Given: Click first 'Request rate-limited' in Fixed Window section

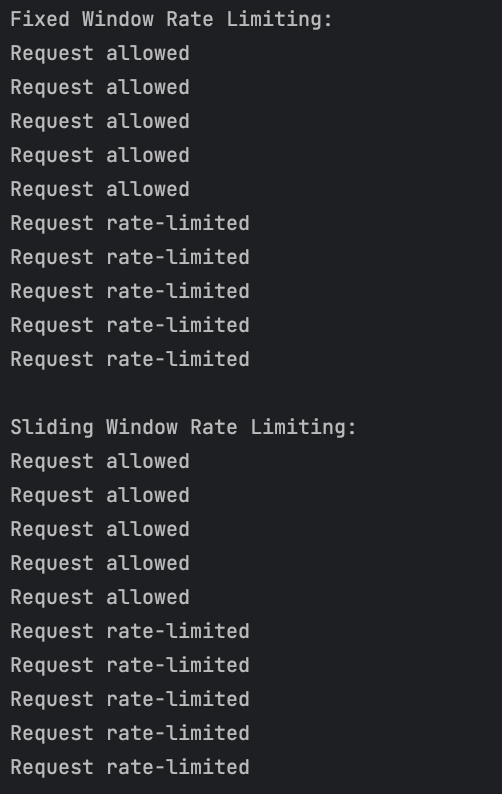Looking at the screenshot, I should coord(130,223).
